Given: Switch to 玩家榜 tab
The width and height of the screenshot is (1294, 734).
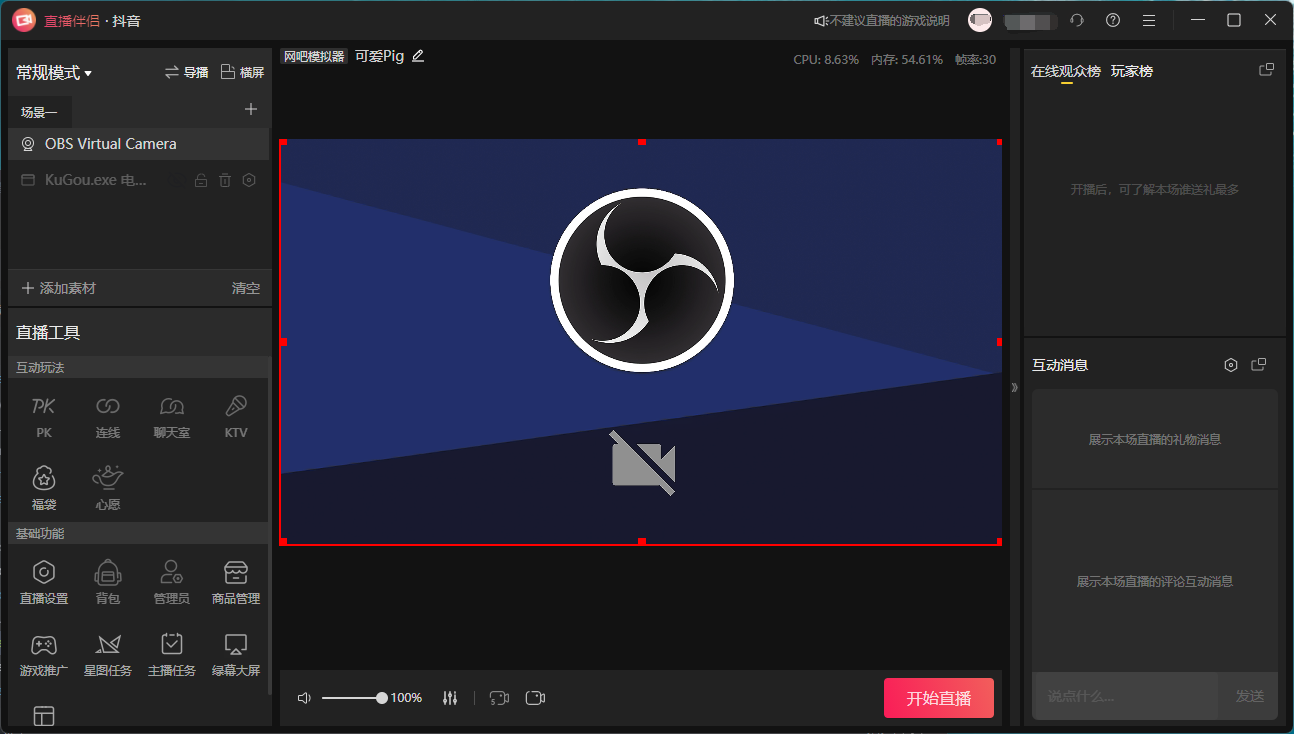Looking at the screenshot, I should click(1132, 71).
